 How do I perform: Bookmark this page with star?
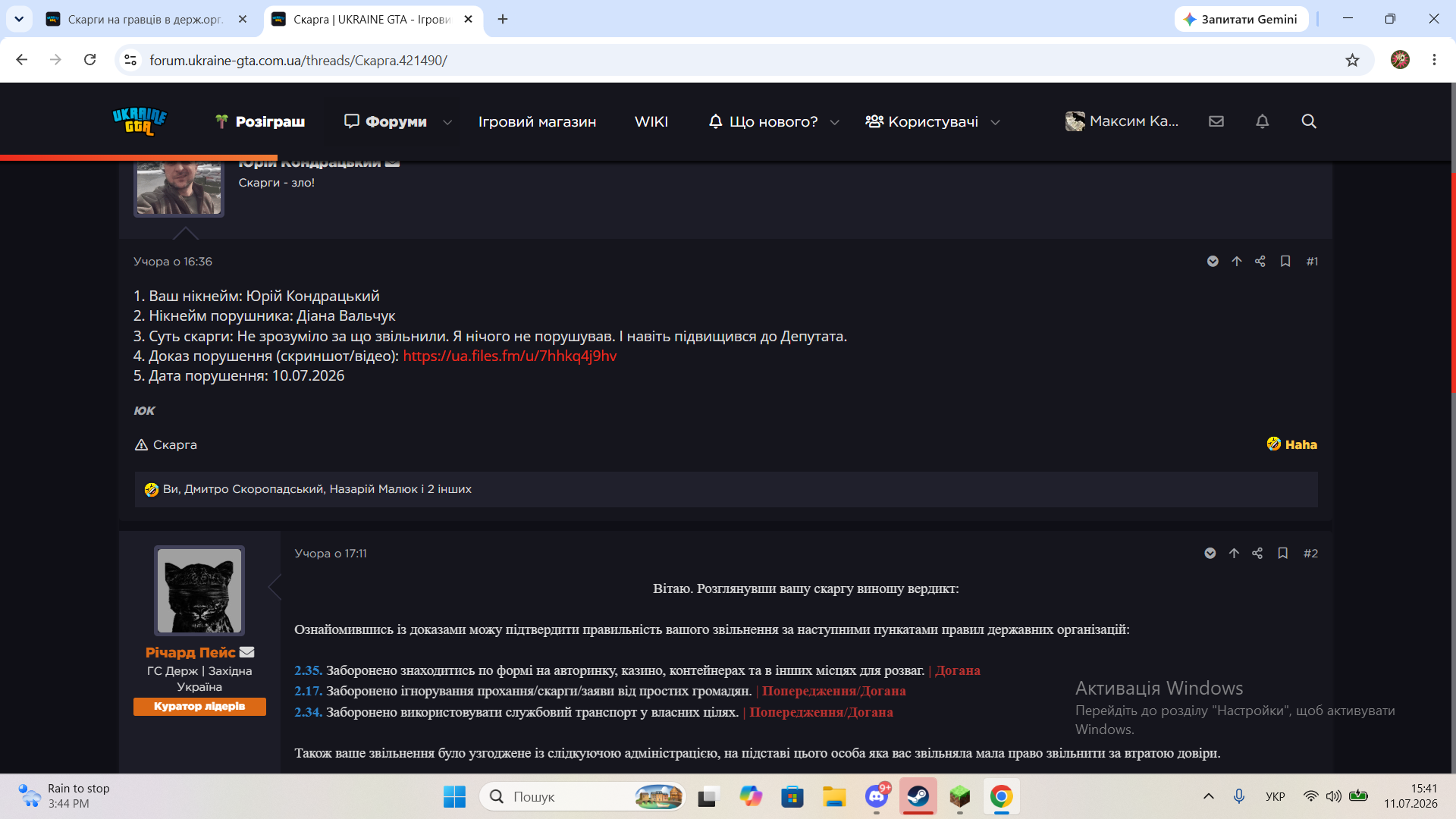tap(1352, 60)
